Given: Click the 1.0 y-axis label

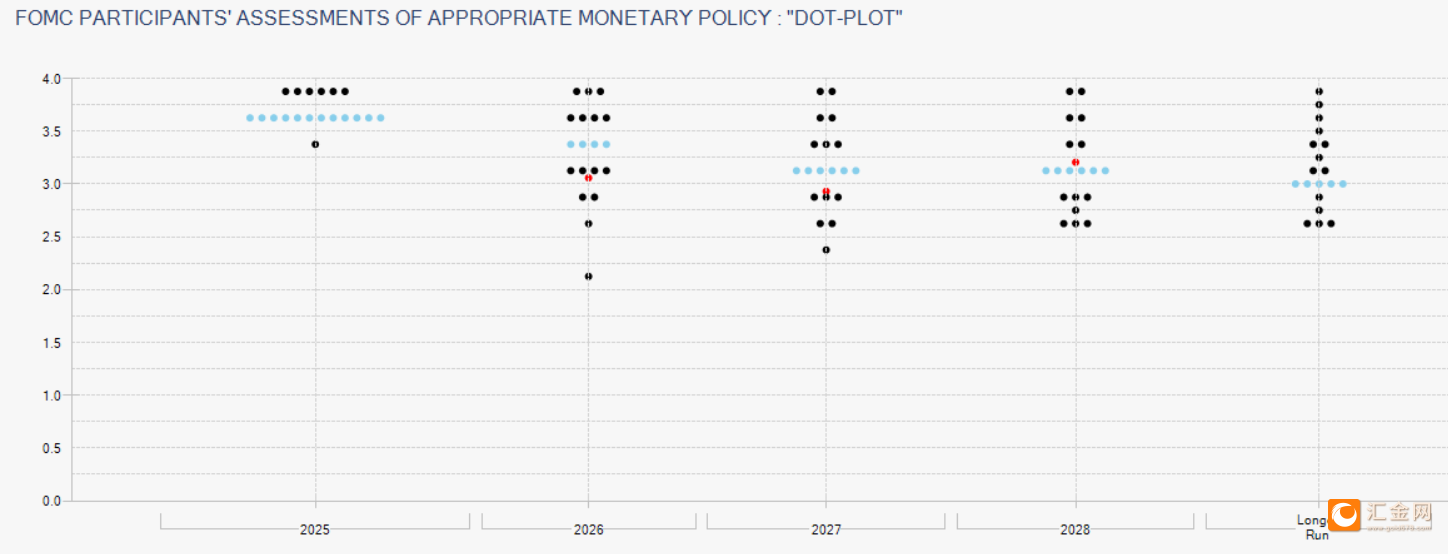Looking at the screenshot, I should pyautogui.click(x=52, y=396).
